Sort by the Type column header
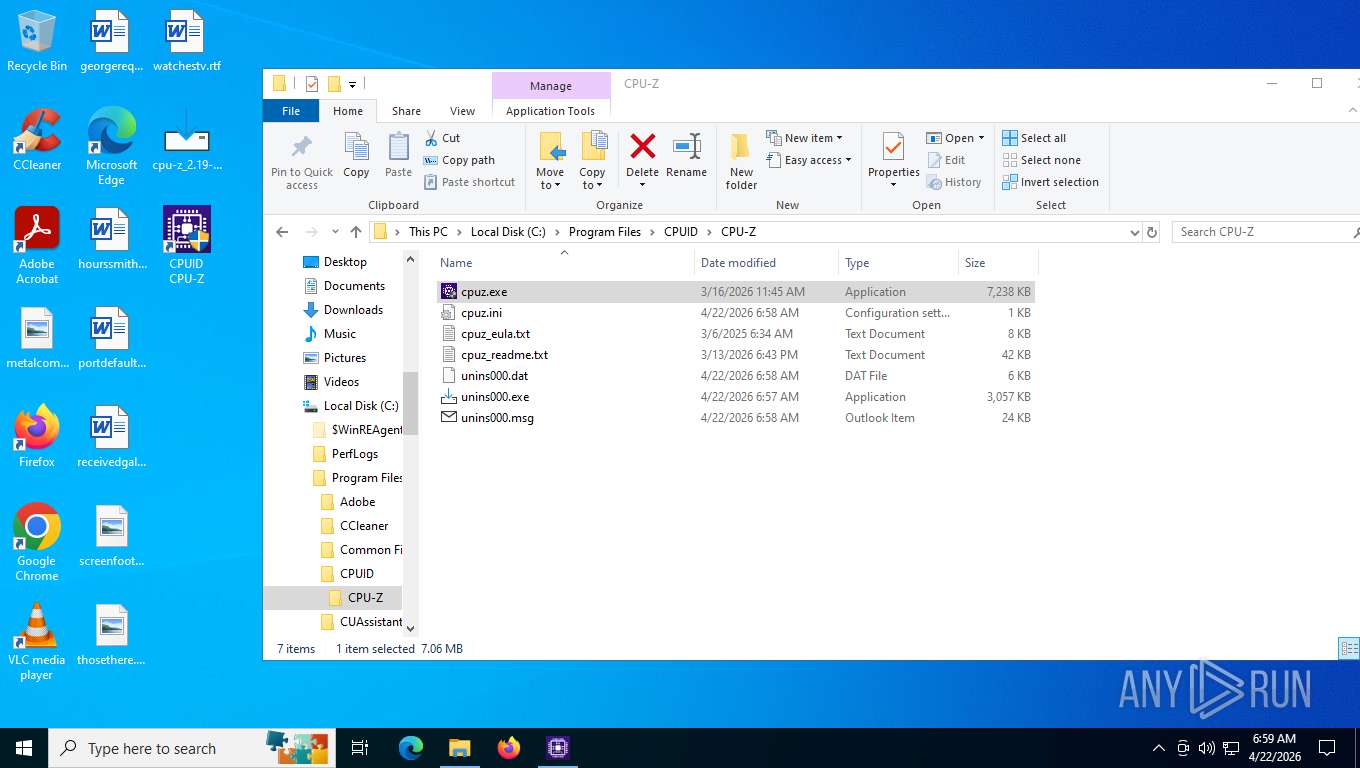1360x768 pixels. pyautogui.click(x=898, y=263)
